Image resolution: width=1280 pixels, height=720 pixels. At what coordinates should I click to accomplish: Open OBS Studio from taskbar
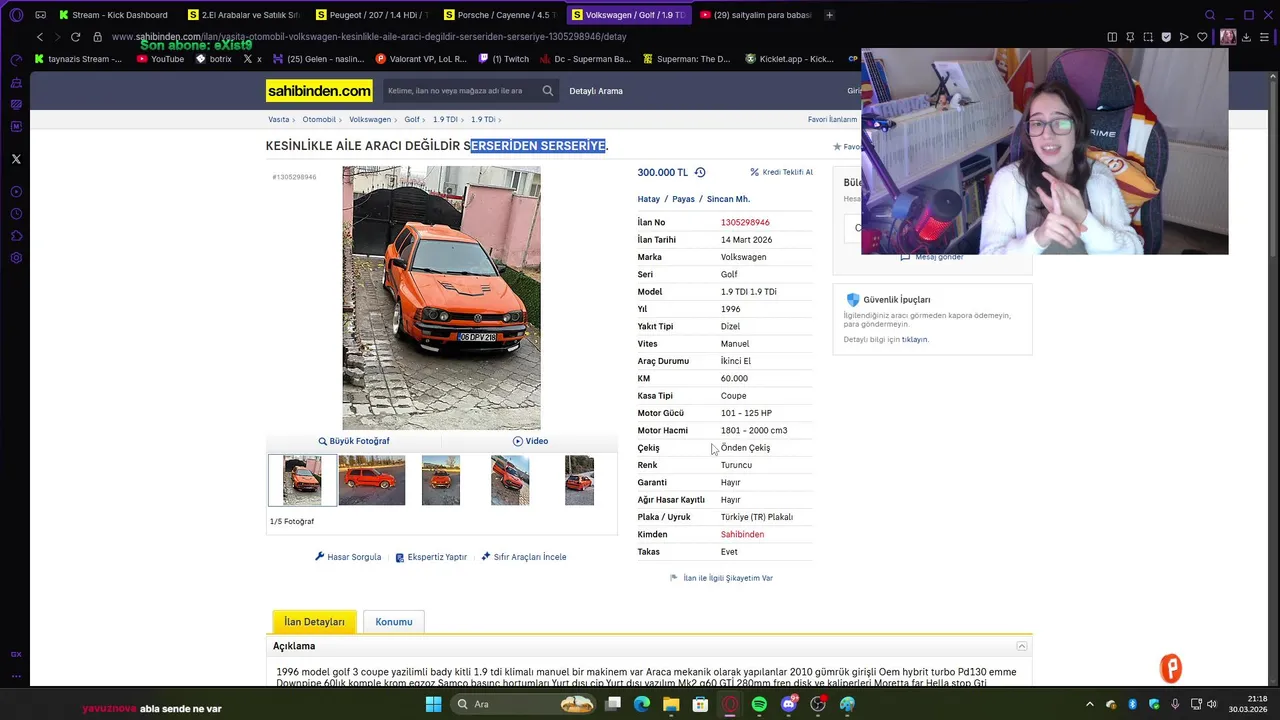(x=818, y=704)
